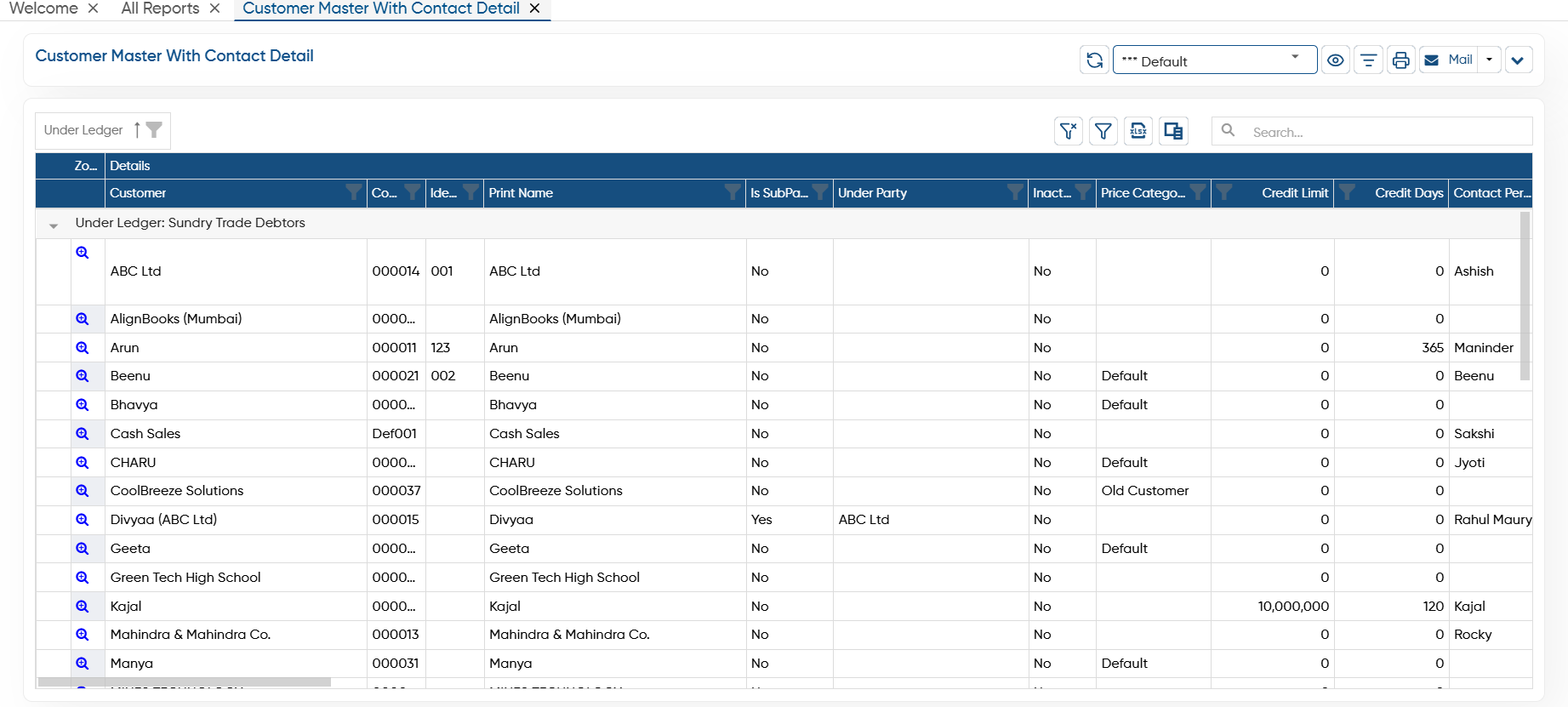Screen dimensions: 1568x707
Task: Open the column chooser icon
Action: tap(1173, 131)
